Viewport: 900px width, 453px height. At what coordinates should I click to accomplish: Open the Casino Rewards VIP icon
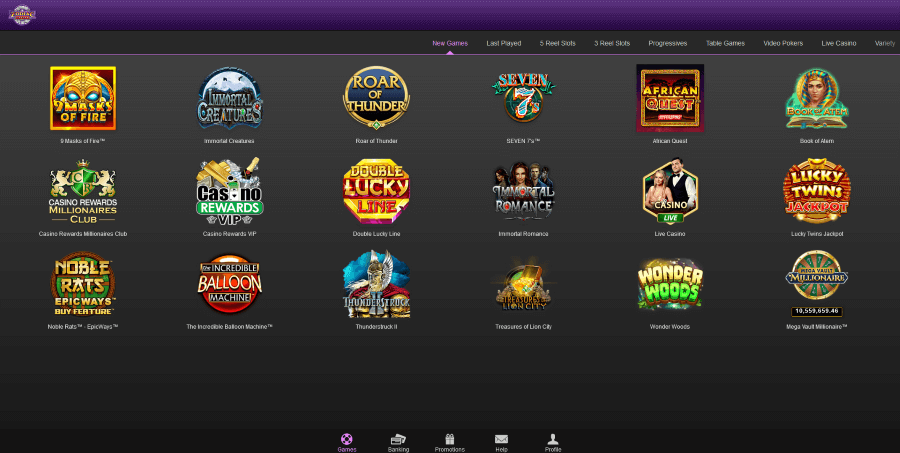tap(230, 191)
